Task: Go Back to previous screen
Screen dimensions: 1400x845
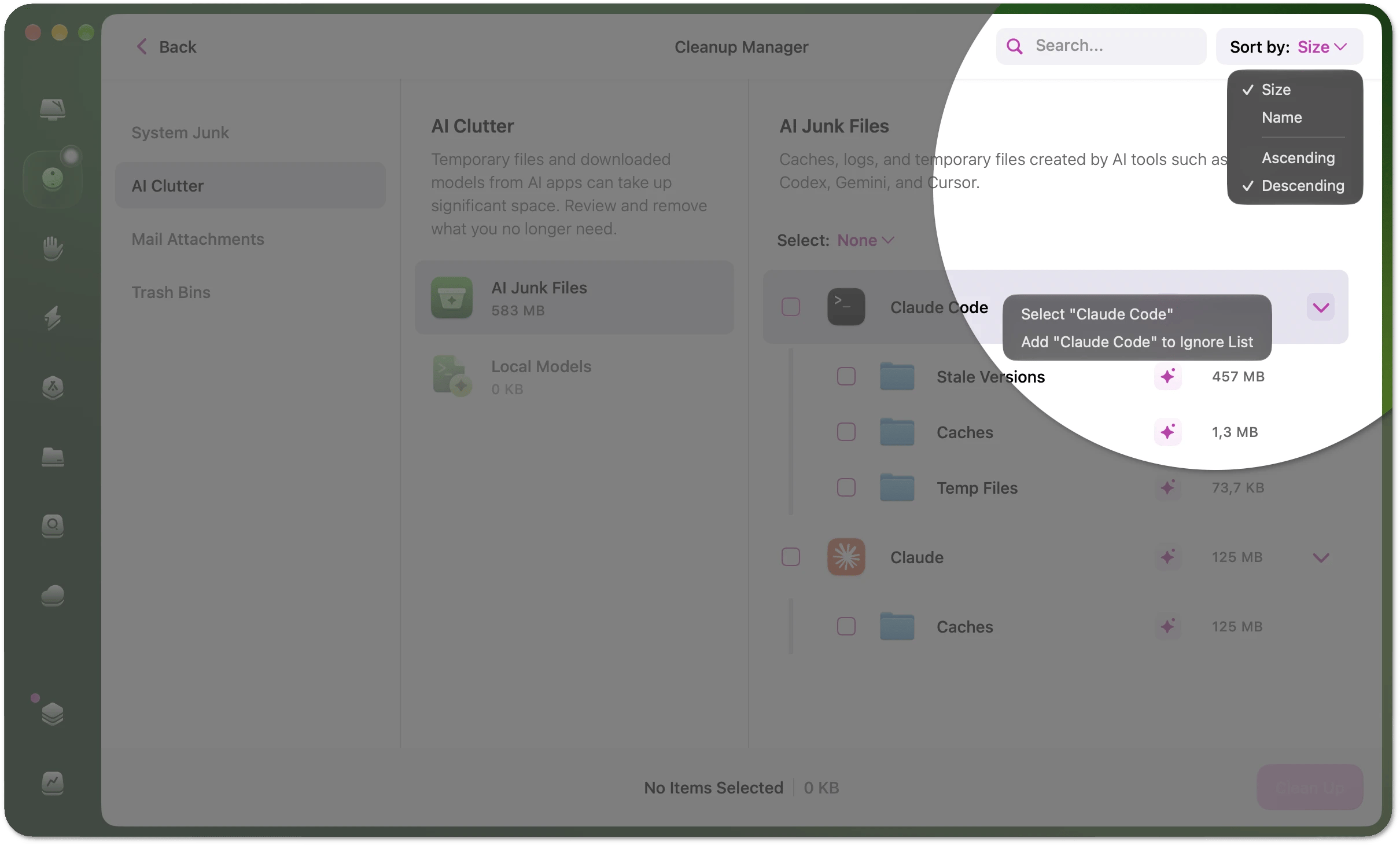Action: tap(166, 47)
